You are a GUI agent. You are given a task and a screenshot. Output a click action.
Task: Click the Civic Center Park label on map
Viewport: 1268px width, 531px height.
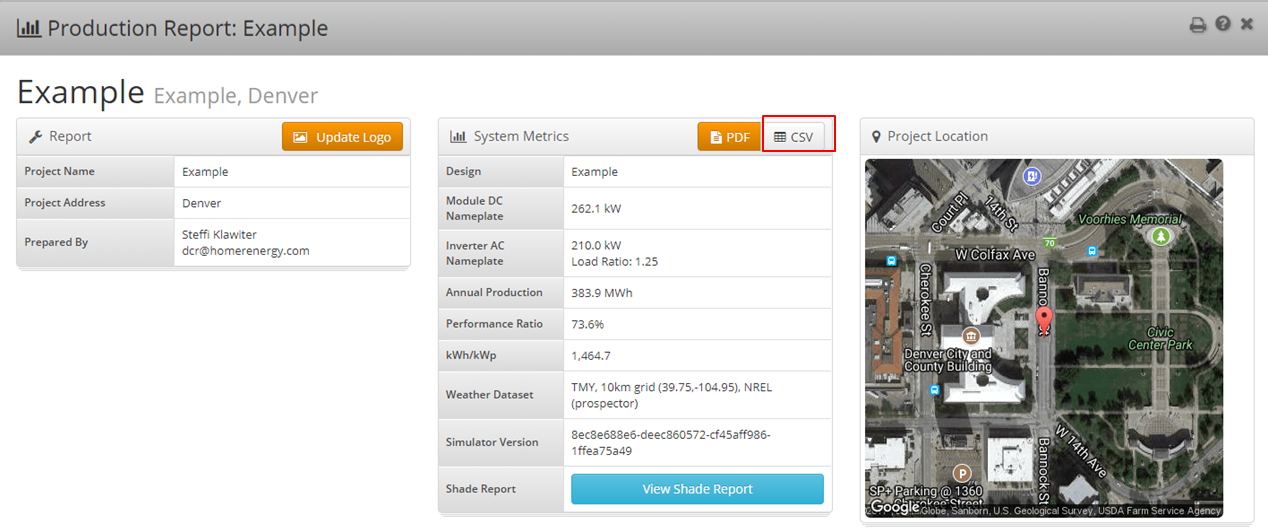click(1160, 339)
